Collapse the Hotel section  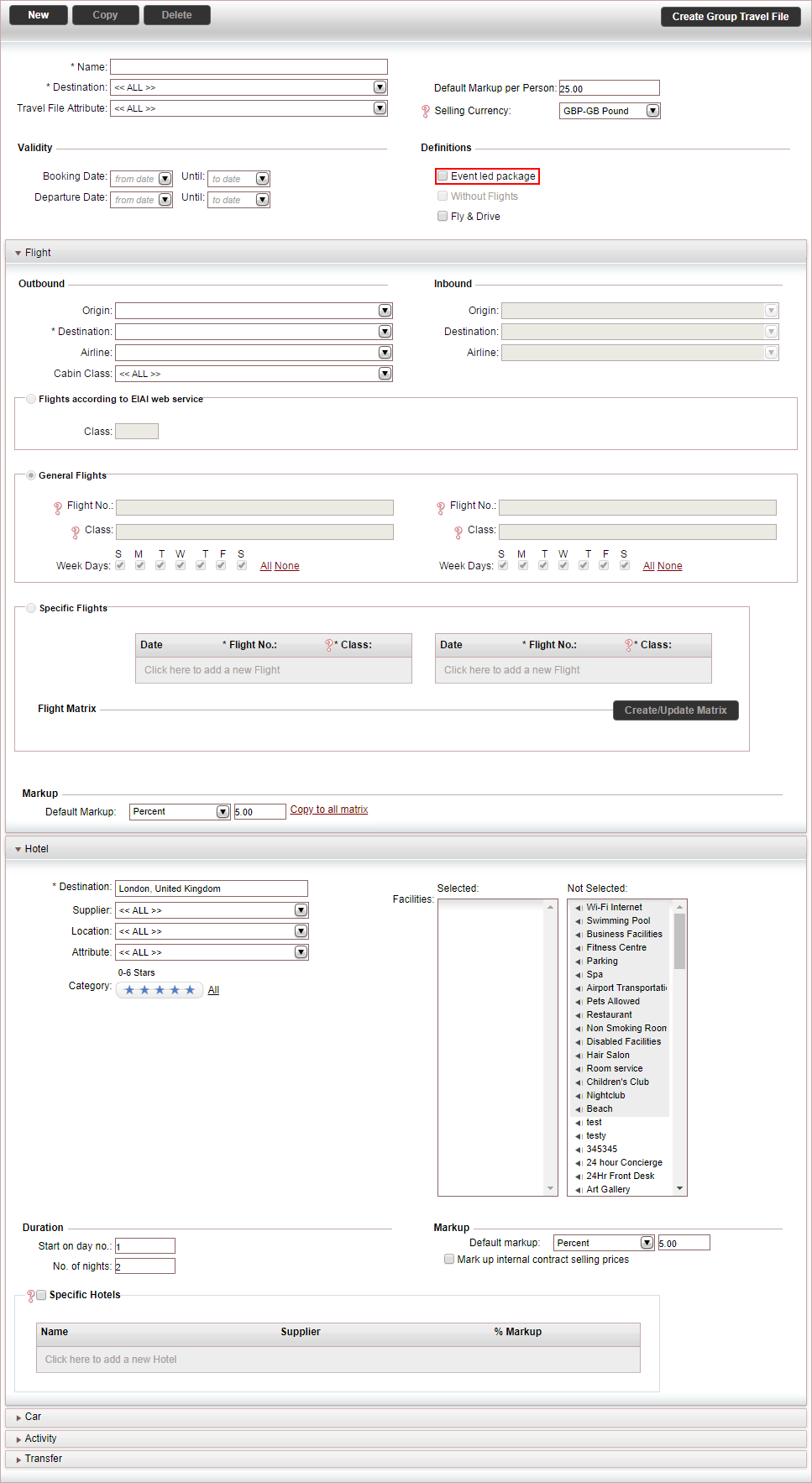18,849
